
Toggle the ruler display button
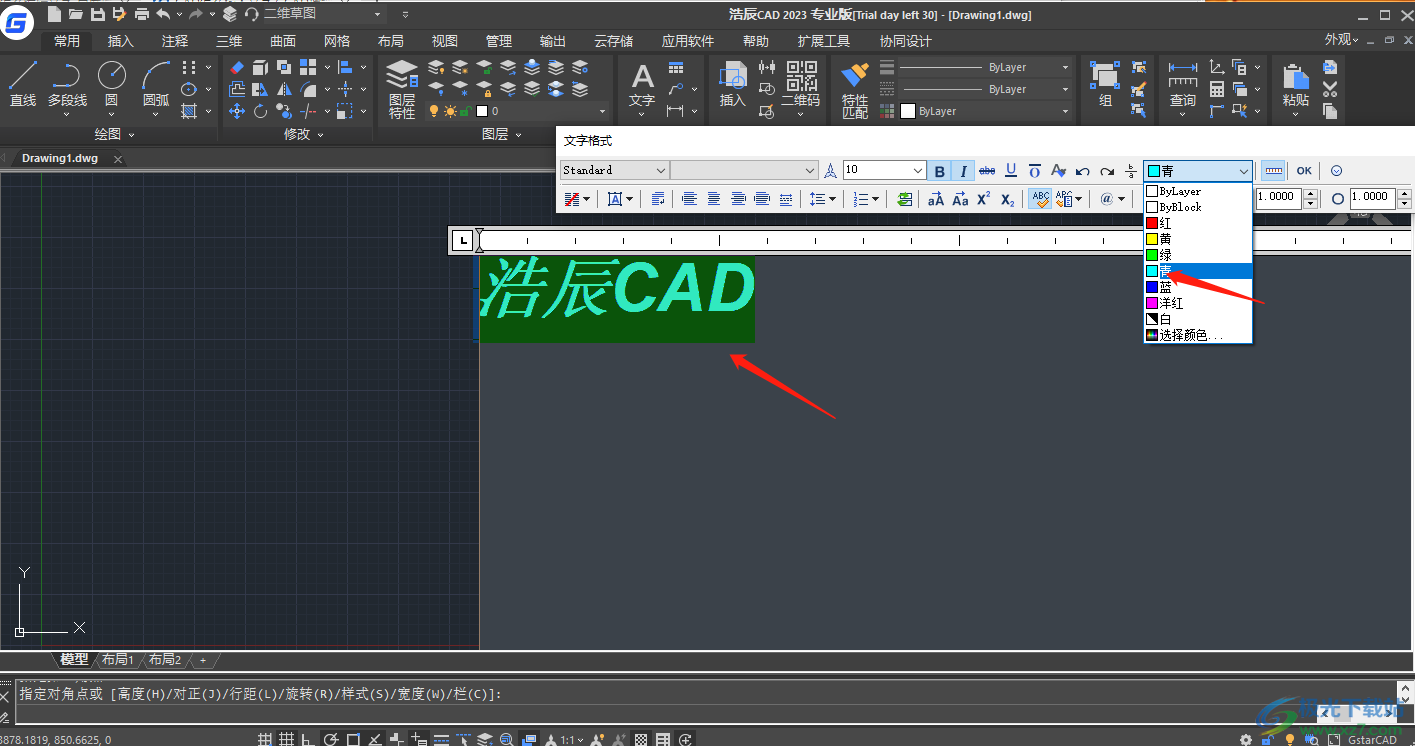click(x=1273, y=171)
